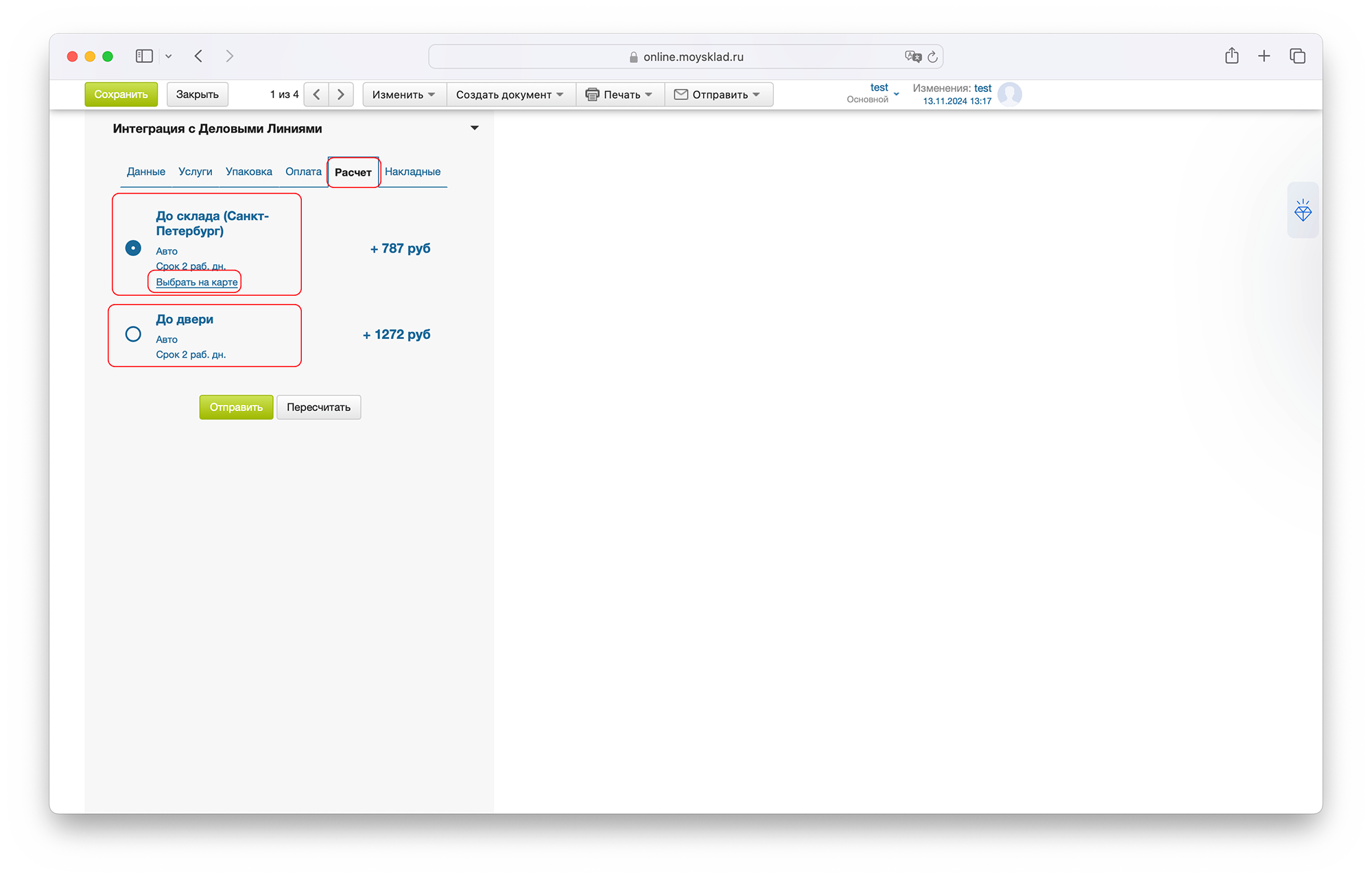Click the Safari share icon

[x=1231, y=56]
